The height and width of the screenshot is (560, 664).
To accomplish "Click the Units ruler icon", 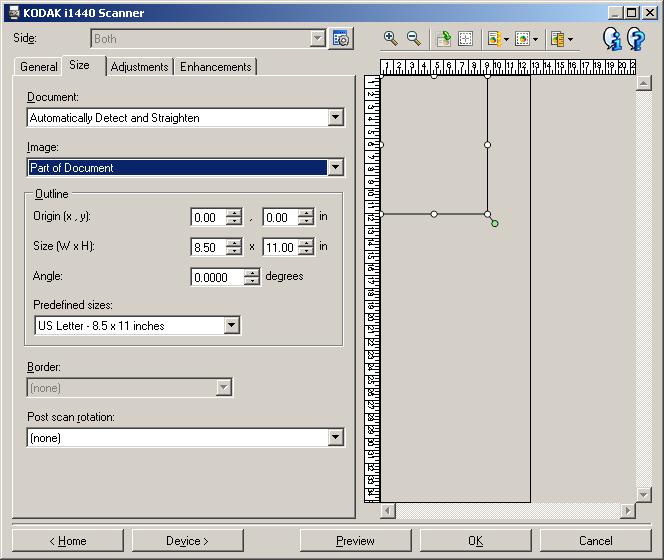I will [557, 39].
